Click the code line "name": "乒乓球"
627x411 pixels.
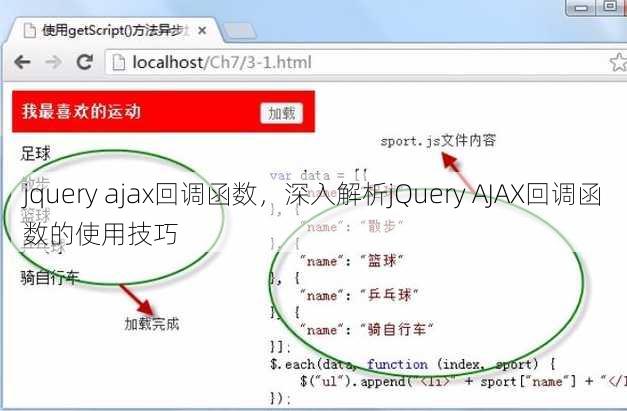359,295
